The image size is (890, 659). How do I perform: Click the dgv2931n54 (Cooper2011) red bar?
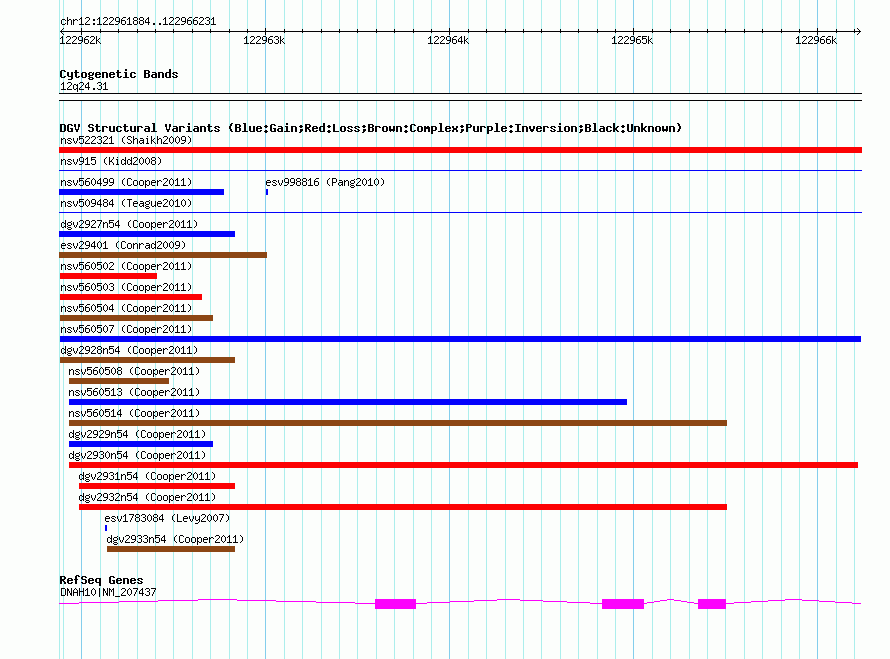[x=157, y=486]
